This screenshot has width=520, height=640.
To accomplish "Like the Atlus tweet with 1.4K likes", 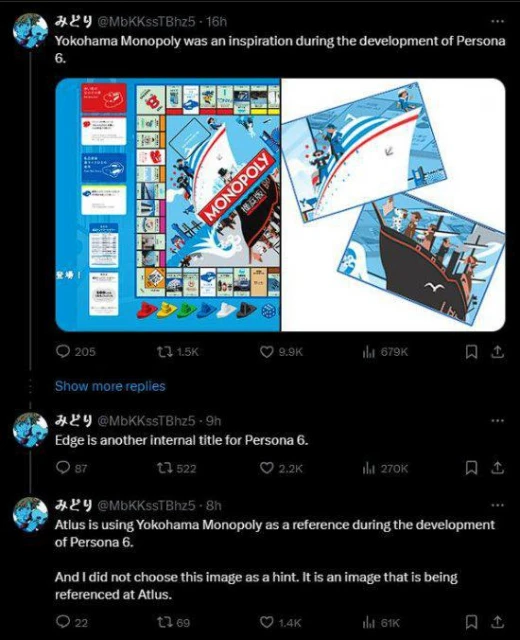I will 267,622.
